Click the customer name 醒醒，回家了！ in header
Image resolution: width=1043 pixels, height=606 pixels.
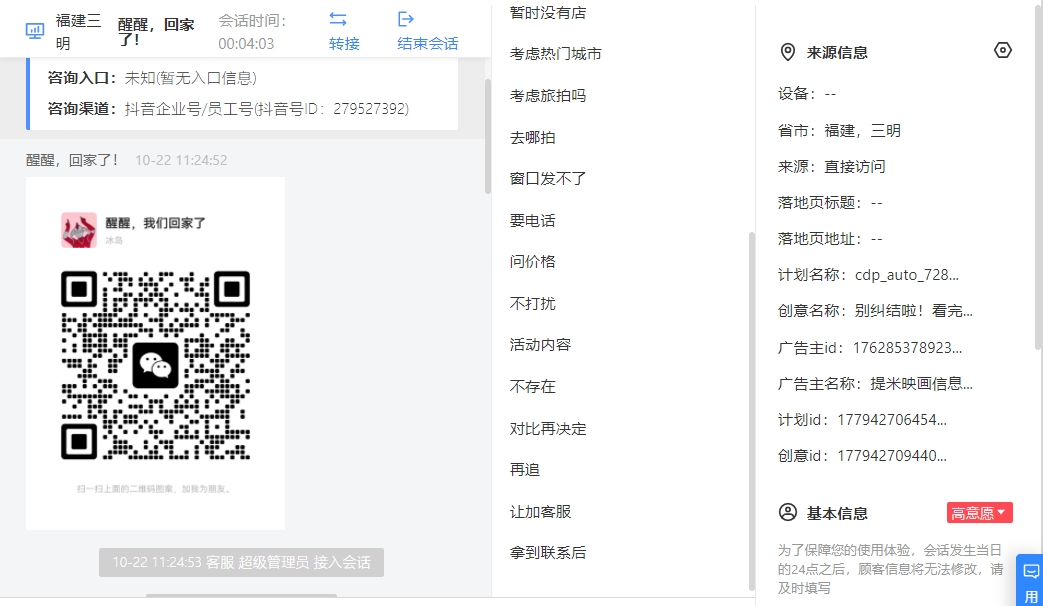tap(156, 32)
